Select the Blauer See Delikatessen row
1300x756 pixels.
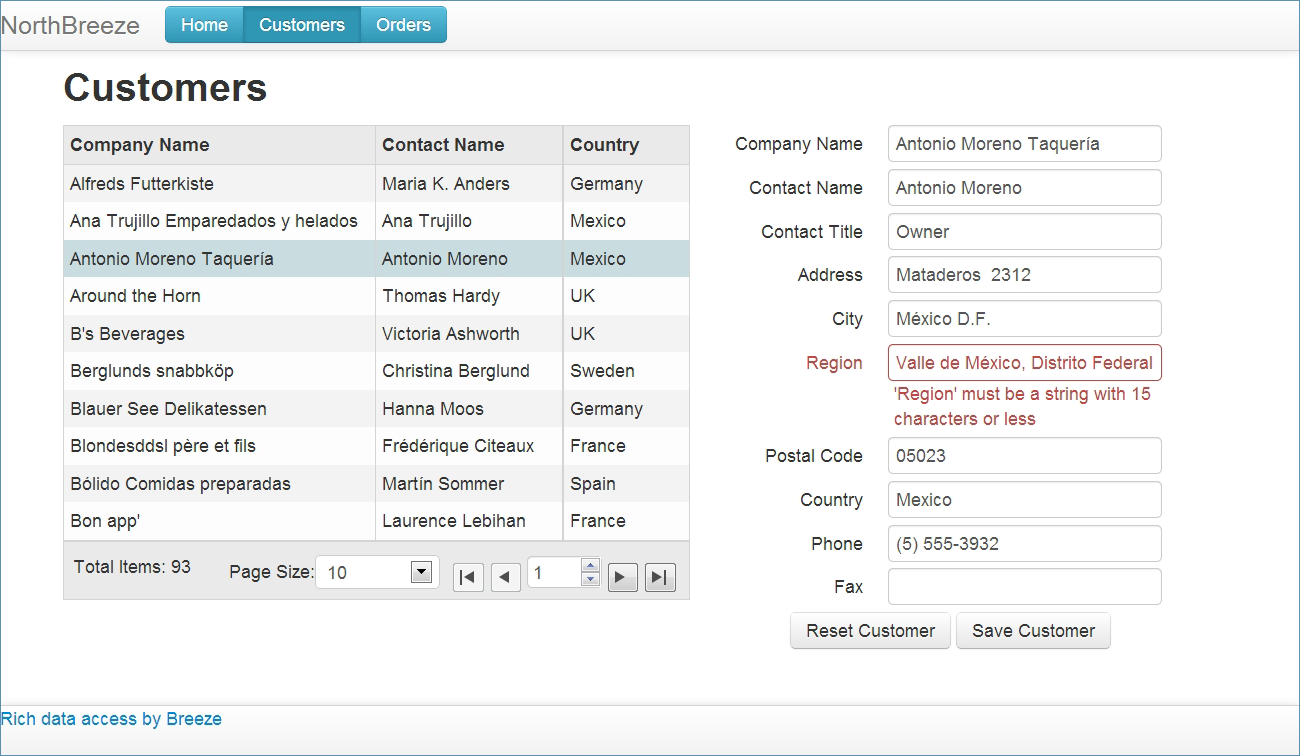(x=376, y=409)
